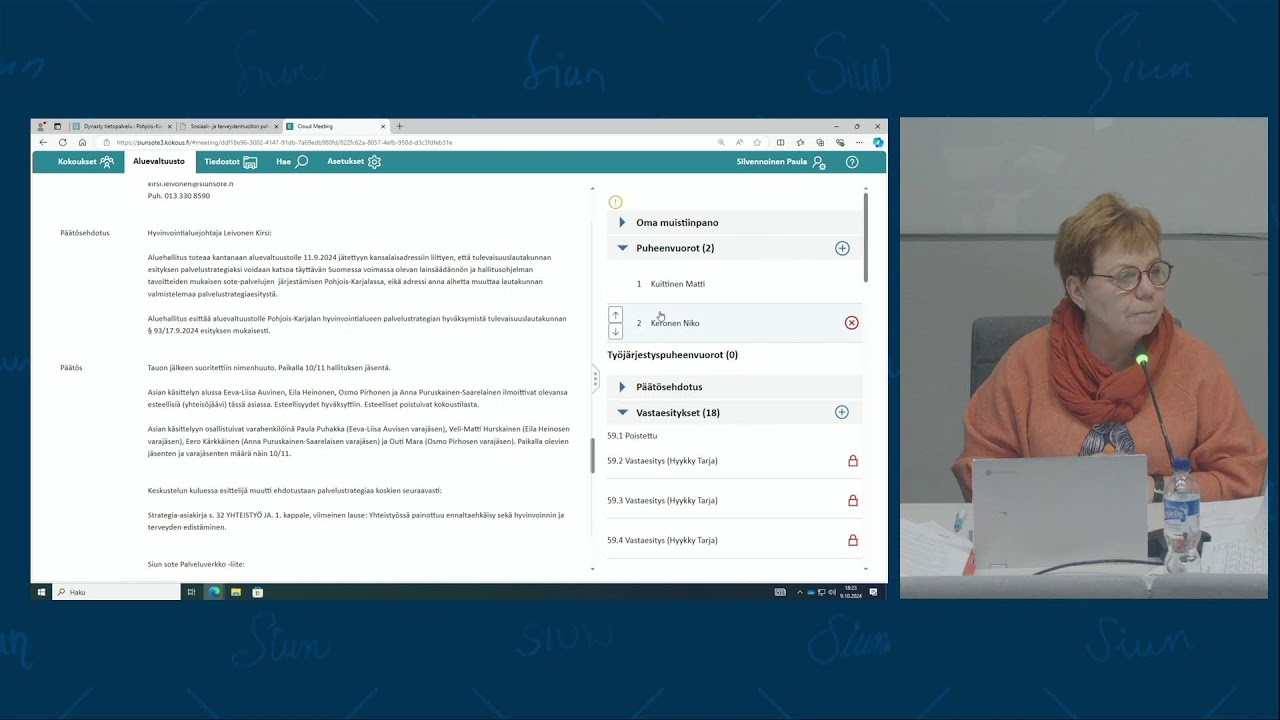Add a counter-proposal next to Vastaesitykset
Viewport: 1280px width, 720px height.
(842, 412)
